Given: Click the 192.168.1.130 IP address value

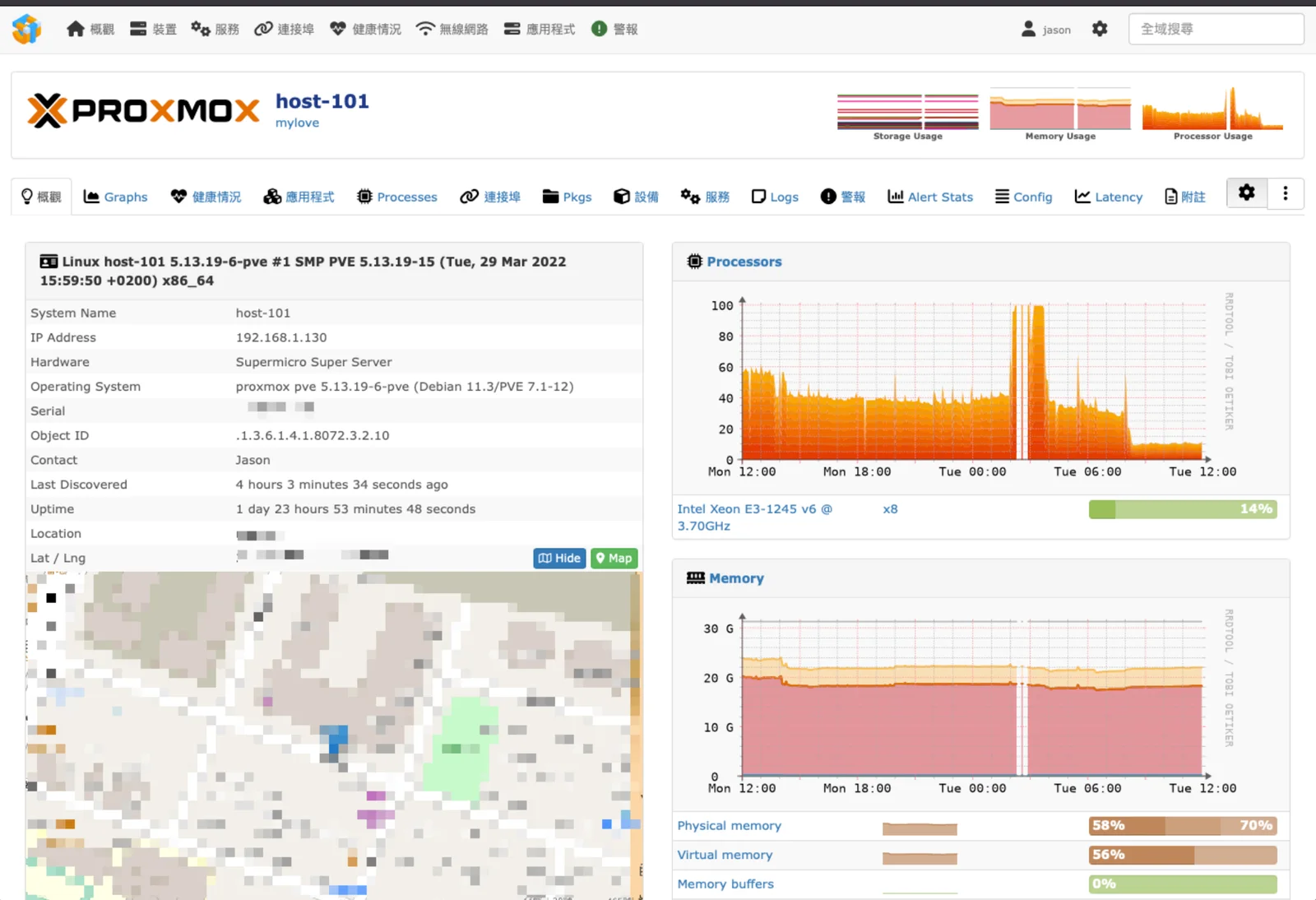Looking at the screenshot, I should (x=281, y=337).
